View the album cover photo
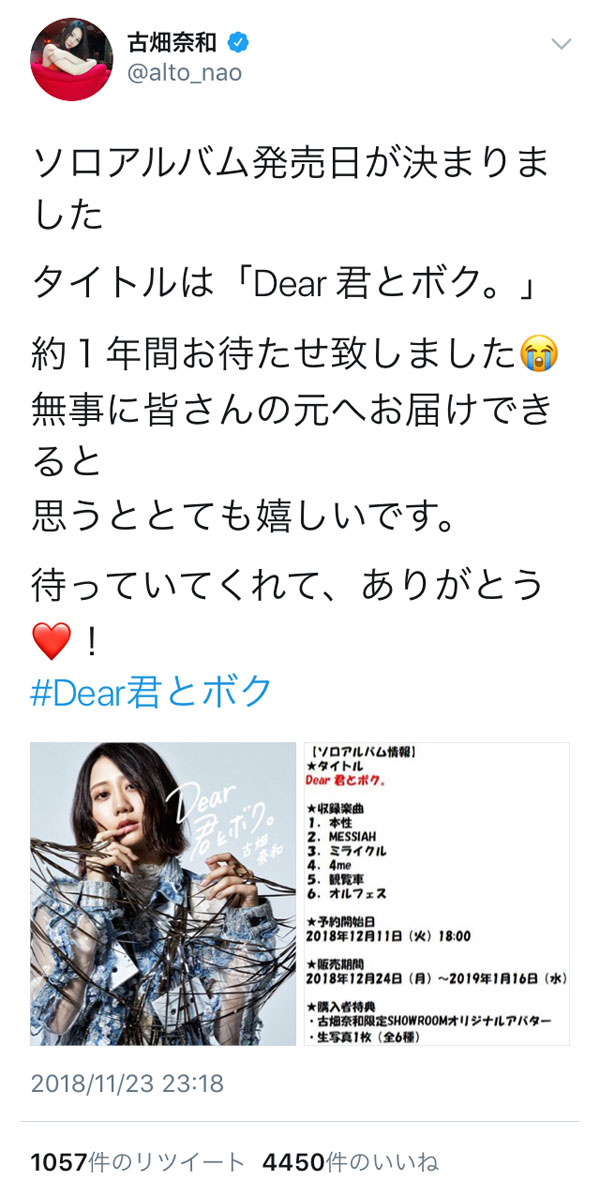The height and width of the screenshot is (1200, 600). [164, 893]
